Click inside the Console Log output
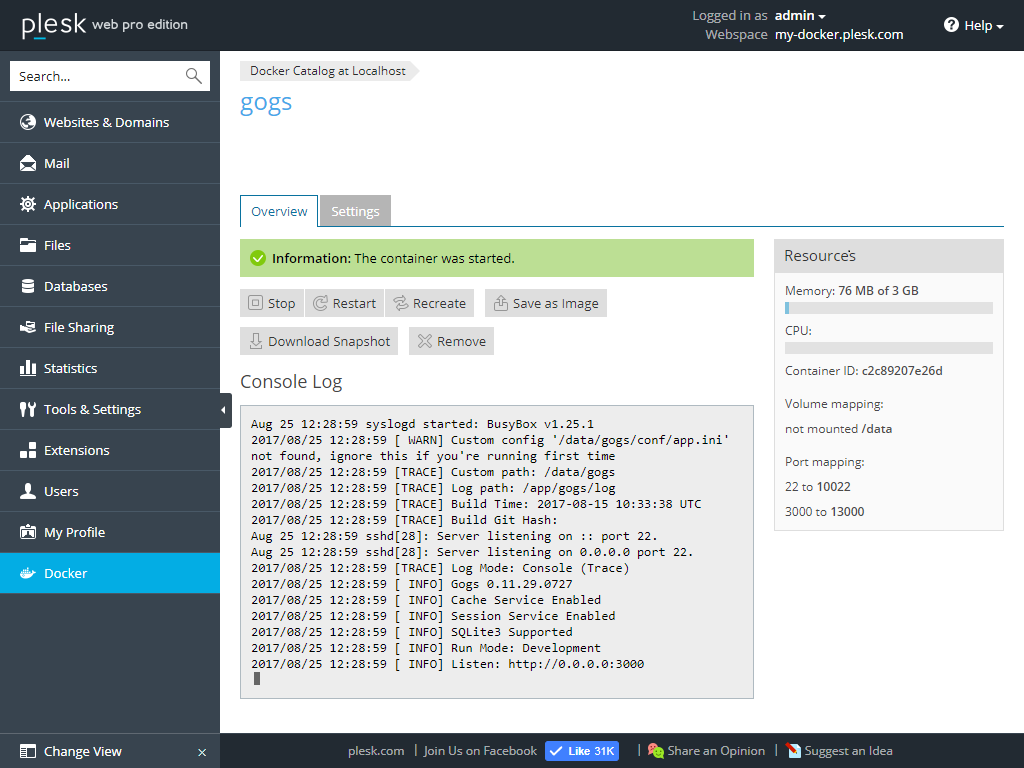The image size is (1024, 768). pos(497,552)
